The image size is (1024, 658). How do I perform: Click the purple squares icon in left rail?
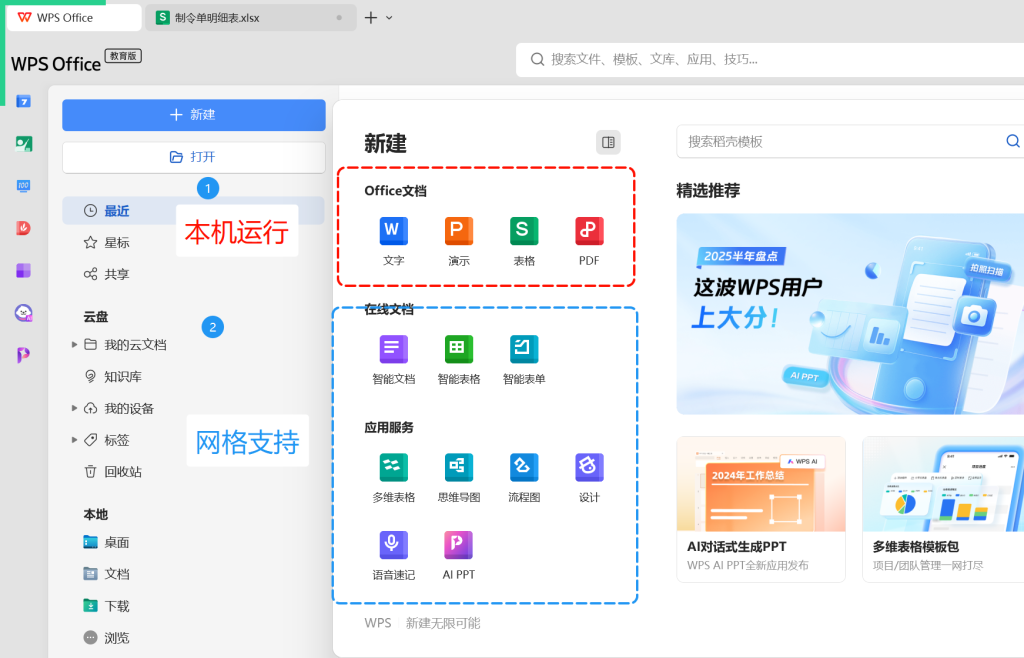(x=24, y=270)
